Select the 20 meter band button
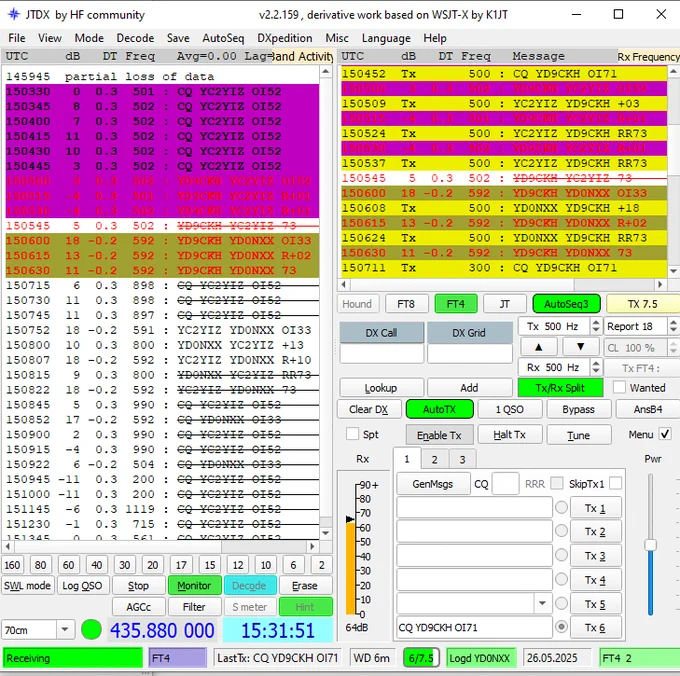 [x=152, y=565]
